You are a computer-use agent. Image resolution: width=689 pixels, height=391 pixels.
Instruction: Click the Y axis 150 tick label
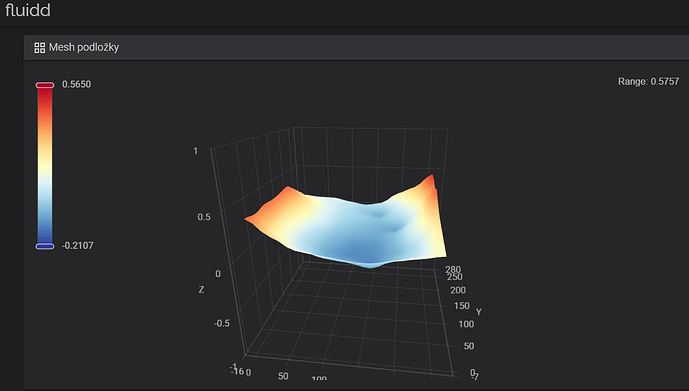point(462,306)
